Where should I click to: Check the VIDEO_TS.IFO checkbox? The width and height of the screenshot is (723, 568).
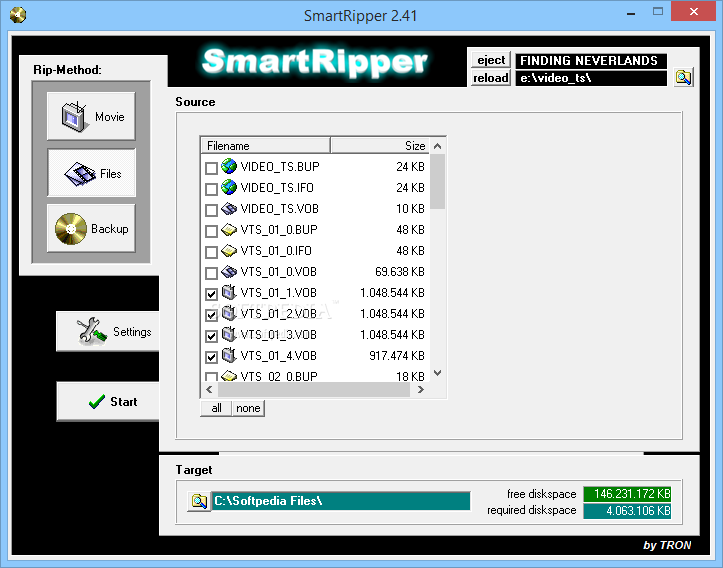tap(211, 189)
